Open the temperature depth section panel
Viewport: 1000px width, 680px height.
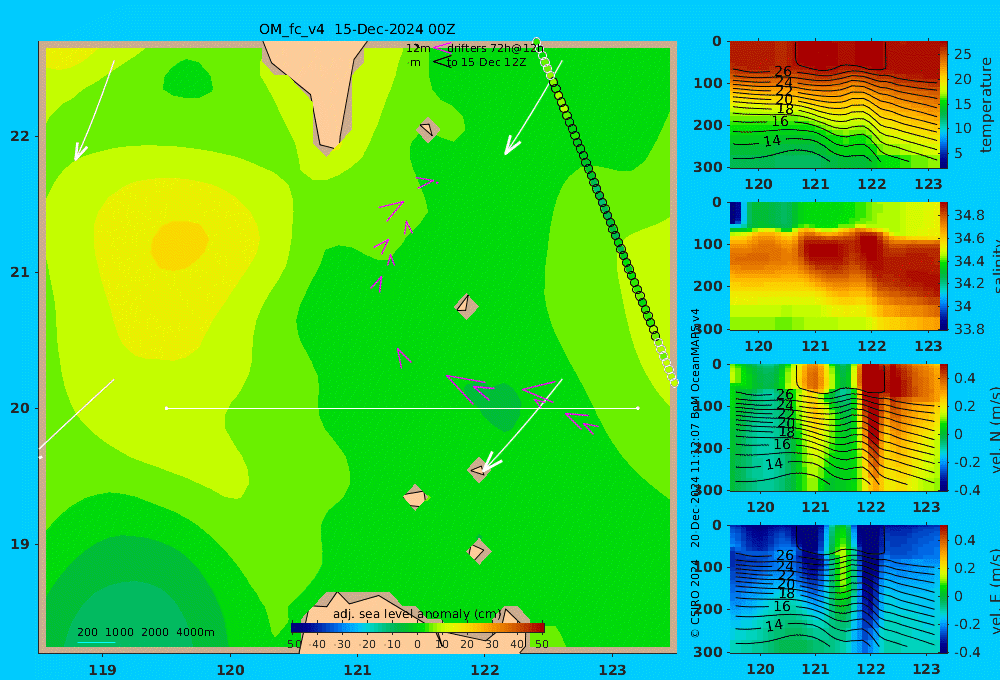(835, 105)
